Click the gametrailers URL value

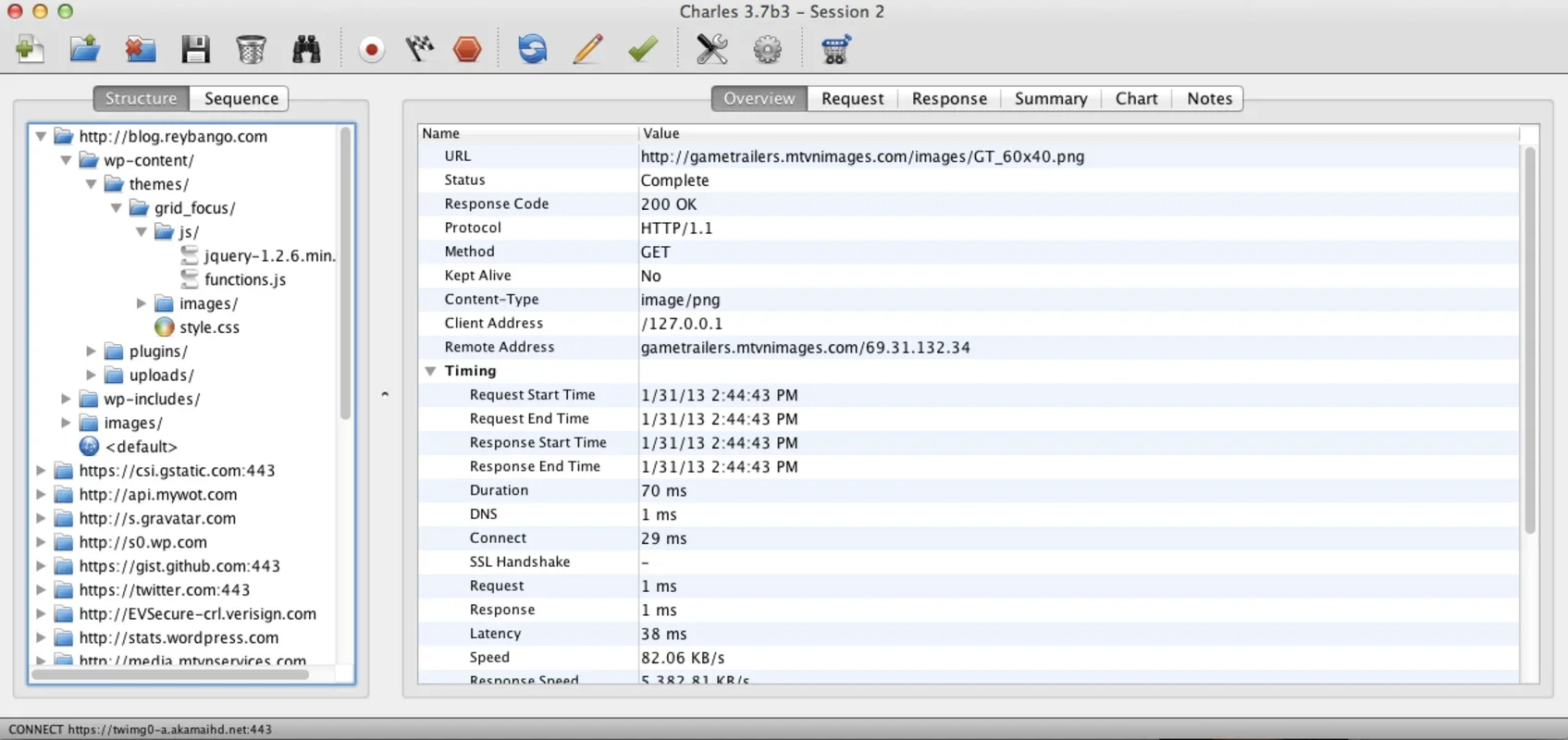tap(862, 156)
